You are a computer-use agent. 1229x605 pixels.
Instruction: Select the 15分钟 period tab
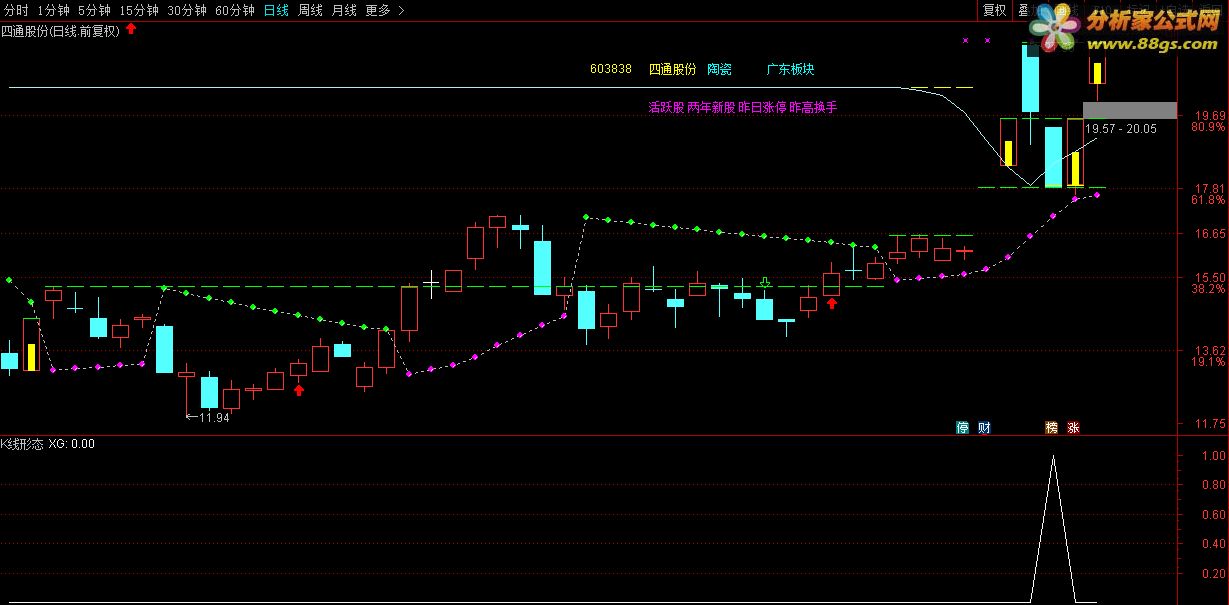coord(139,10)
